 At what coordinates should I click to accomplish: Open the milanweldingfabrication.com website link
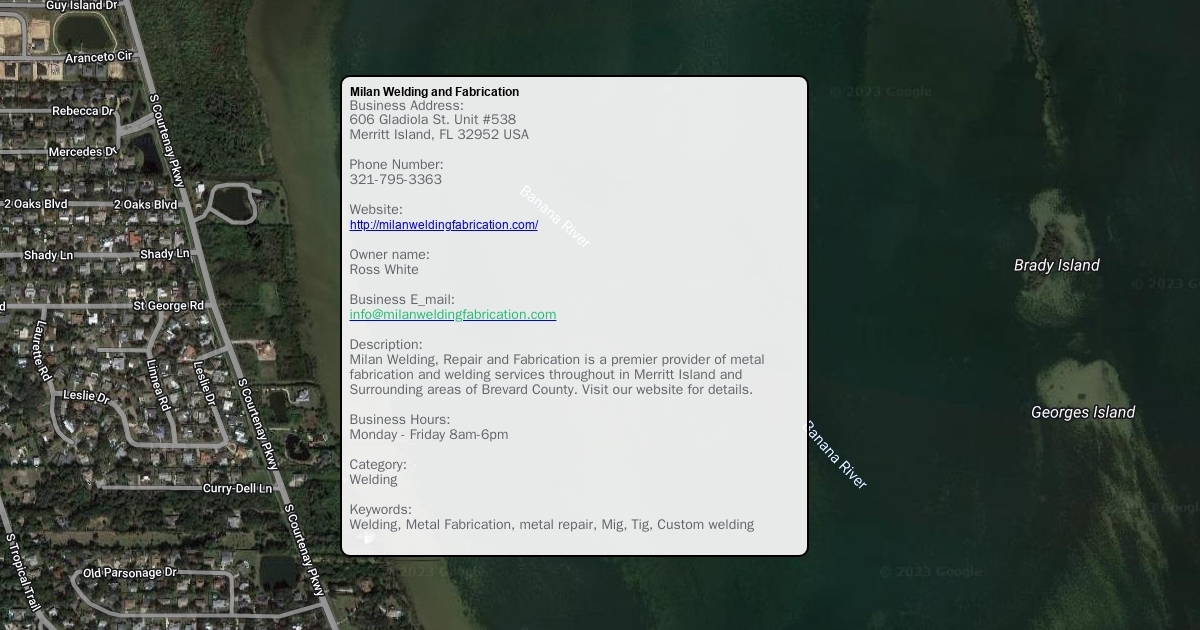coord(443,225)
